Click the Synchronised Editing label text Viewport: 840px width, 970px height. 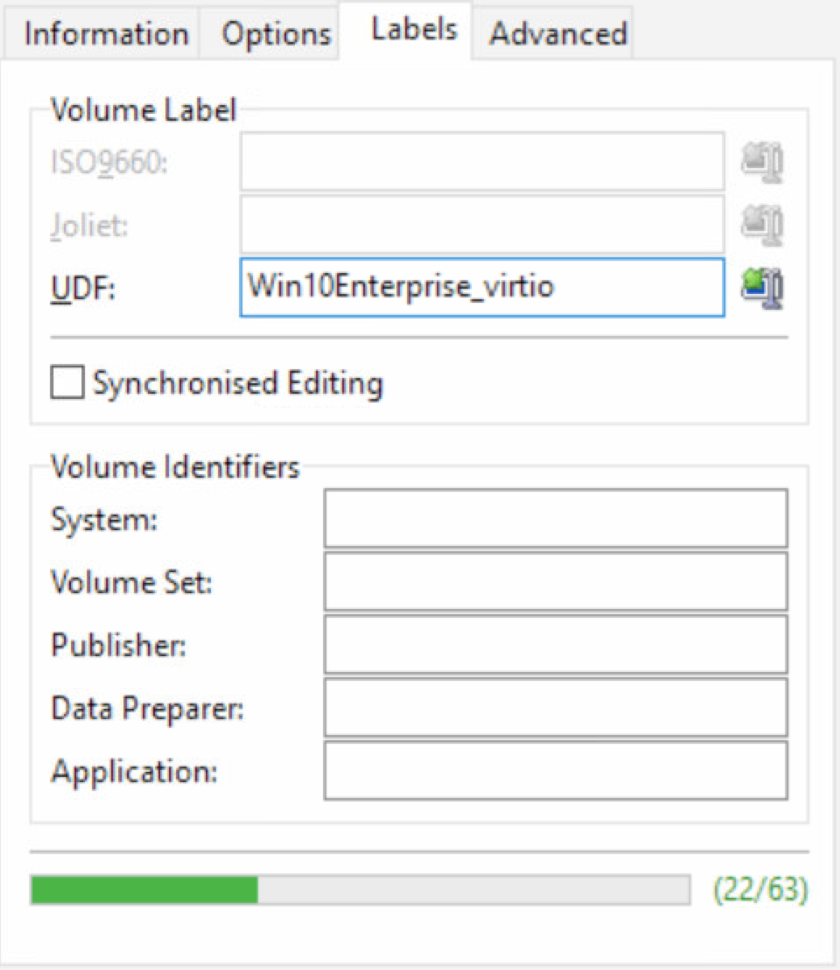point(237,384)
